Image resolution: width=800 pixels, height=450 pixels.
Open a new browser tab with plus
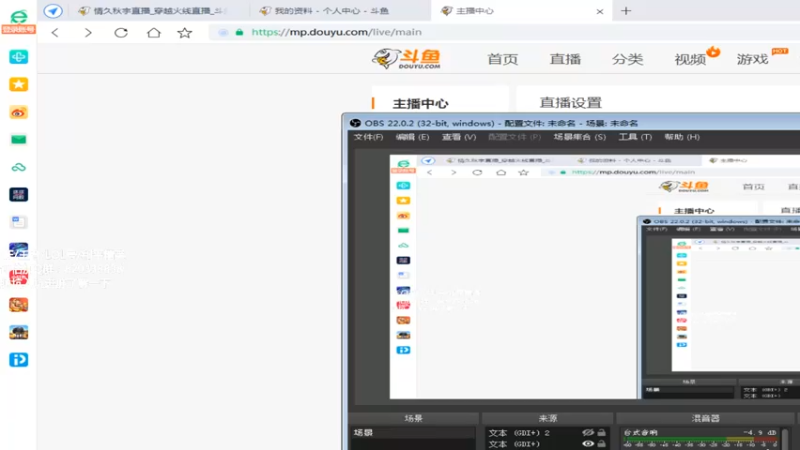tap(626, 11)
